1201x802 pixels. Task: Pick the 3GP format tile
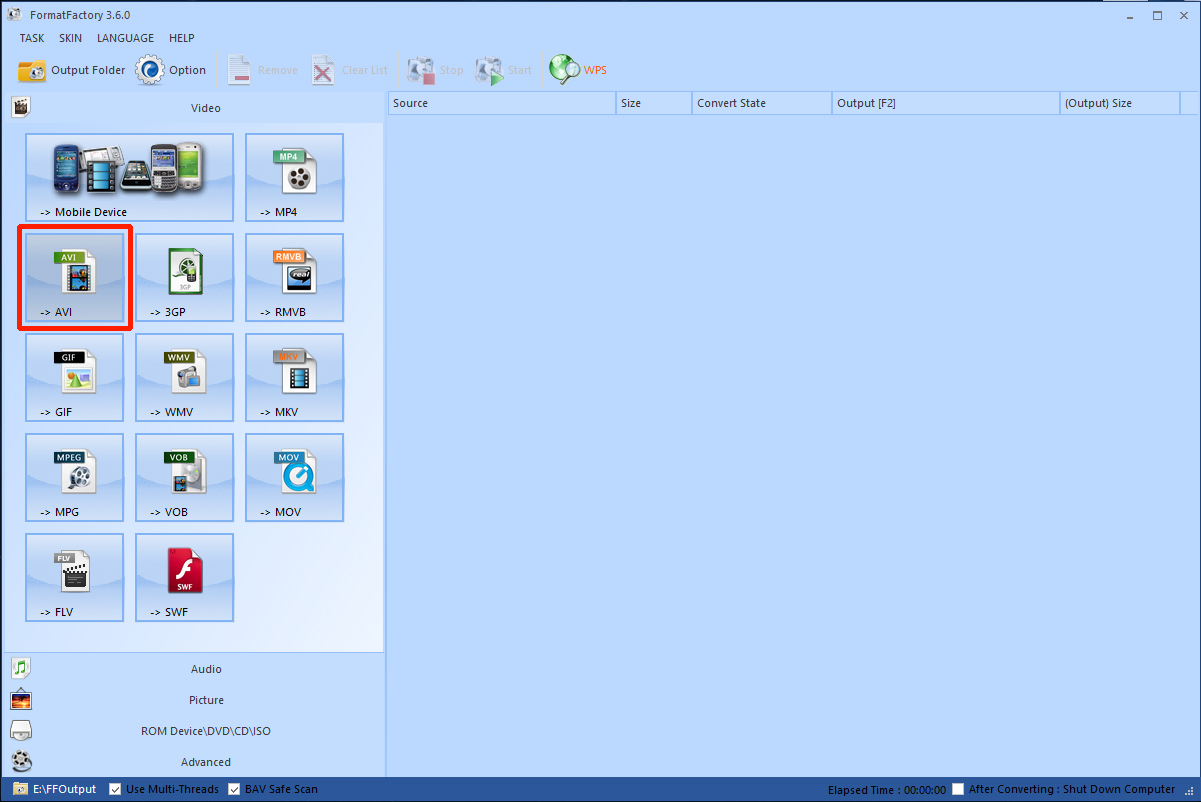[184, 277]
